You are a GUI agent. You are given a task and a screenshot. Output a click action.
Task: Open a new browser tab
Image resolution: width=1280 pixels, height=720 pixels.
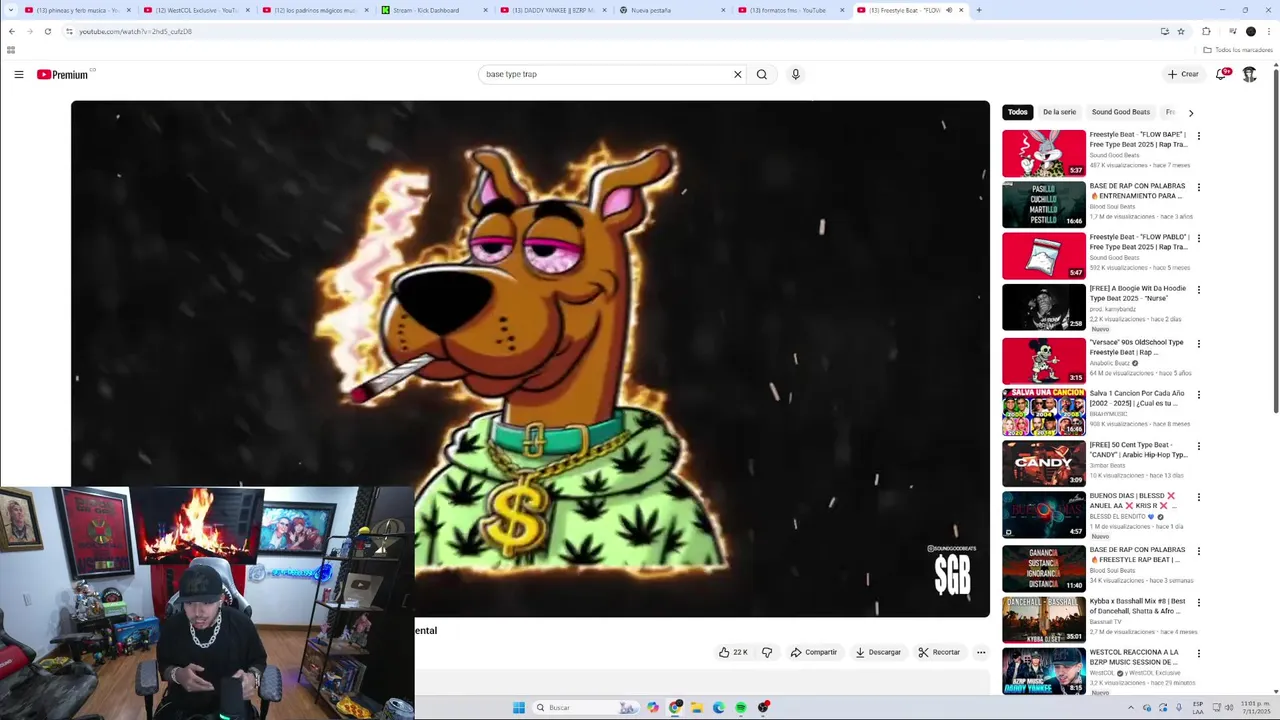(x=978, y=10)
